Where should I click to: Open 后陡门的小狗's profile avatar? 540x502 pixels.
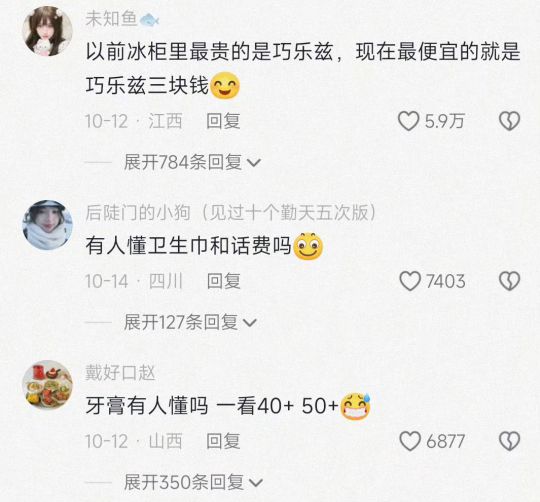47,225
